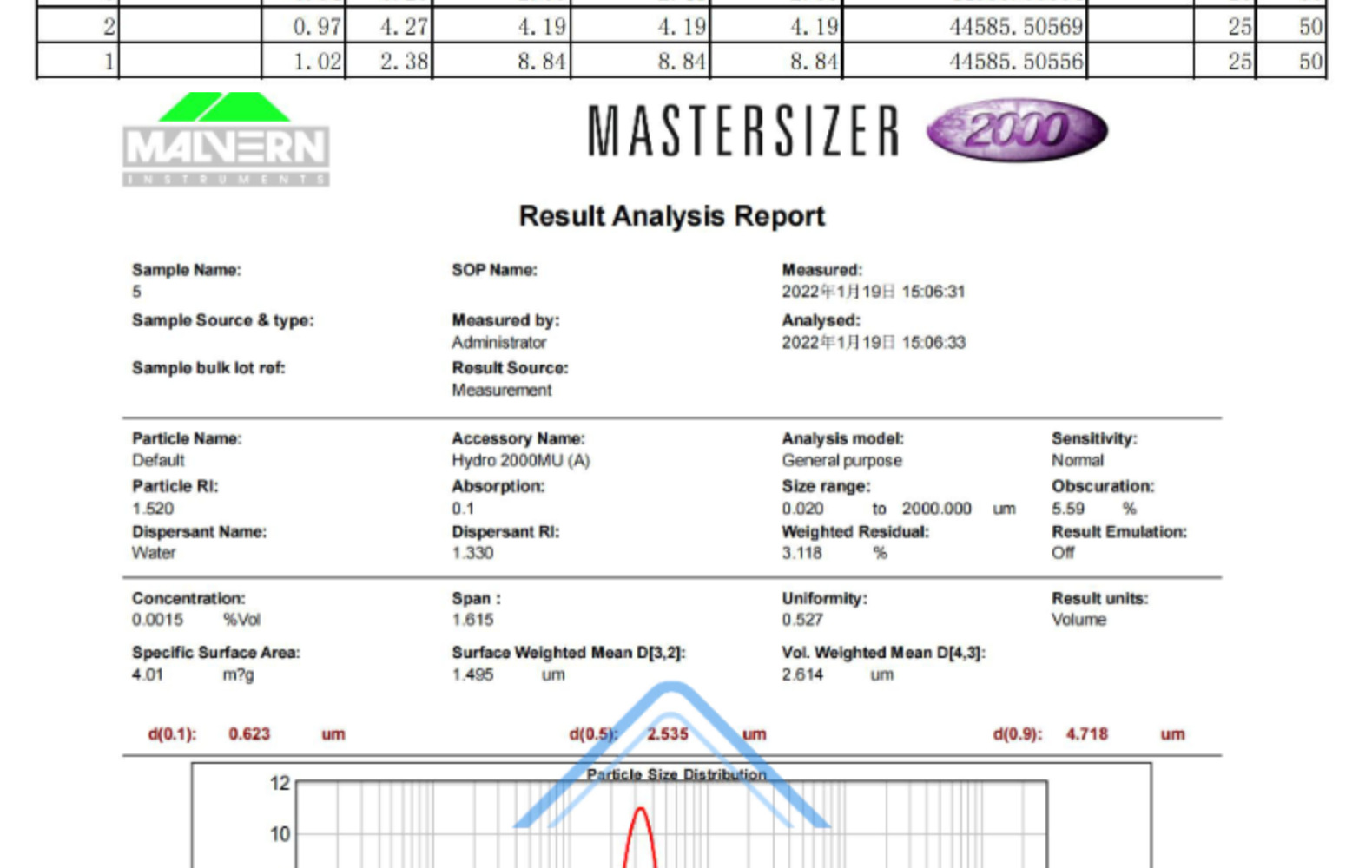Screen dimensions: 1372x868
Task: Select the General purpose value
Action: pyautogui.click(x=841, y=460)
